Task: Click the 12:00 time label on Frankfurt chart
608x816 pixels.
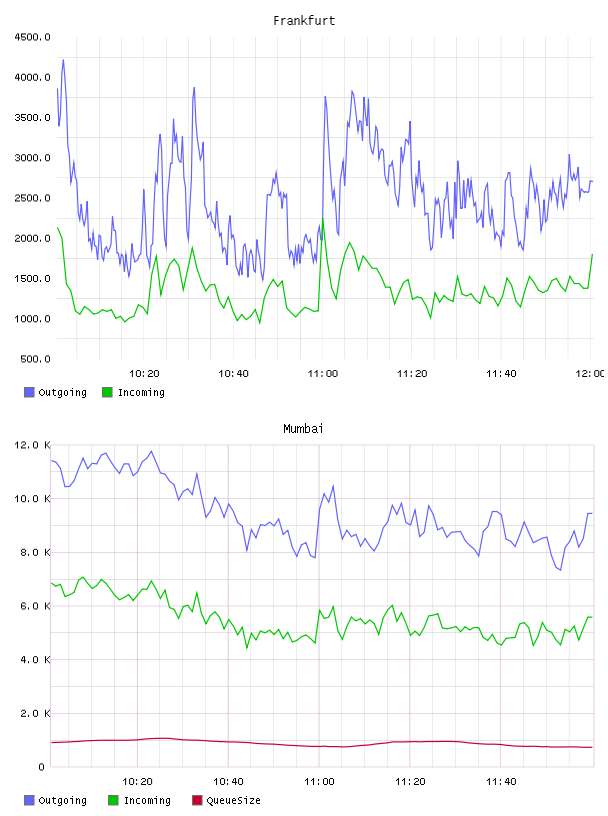Action: coord(590,374)
